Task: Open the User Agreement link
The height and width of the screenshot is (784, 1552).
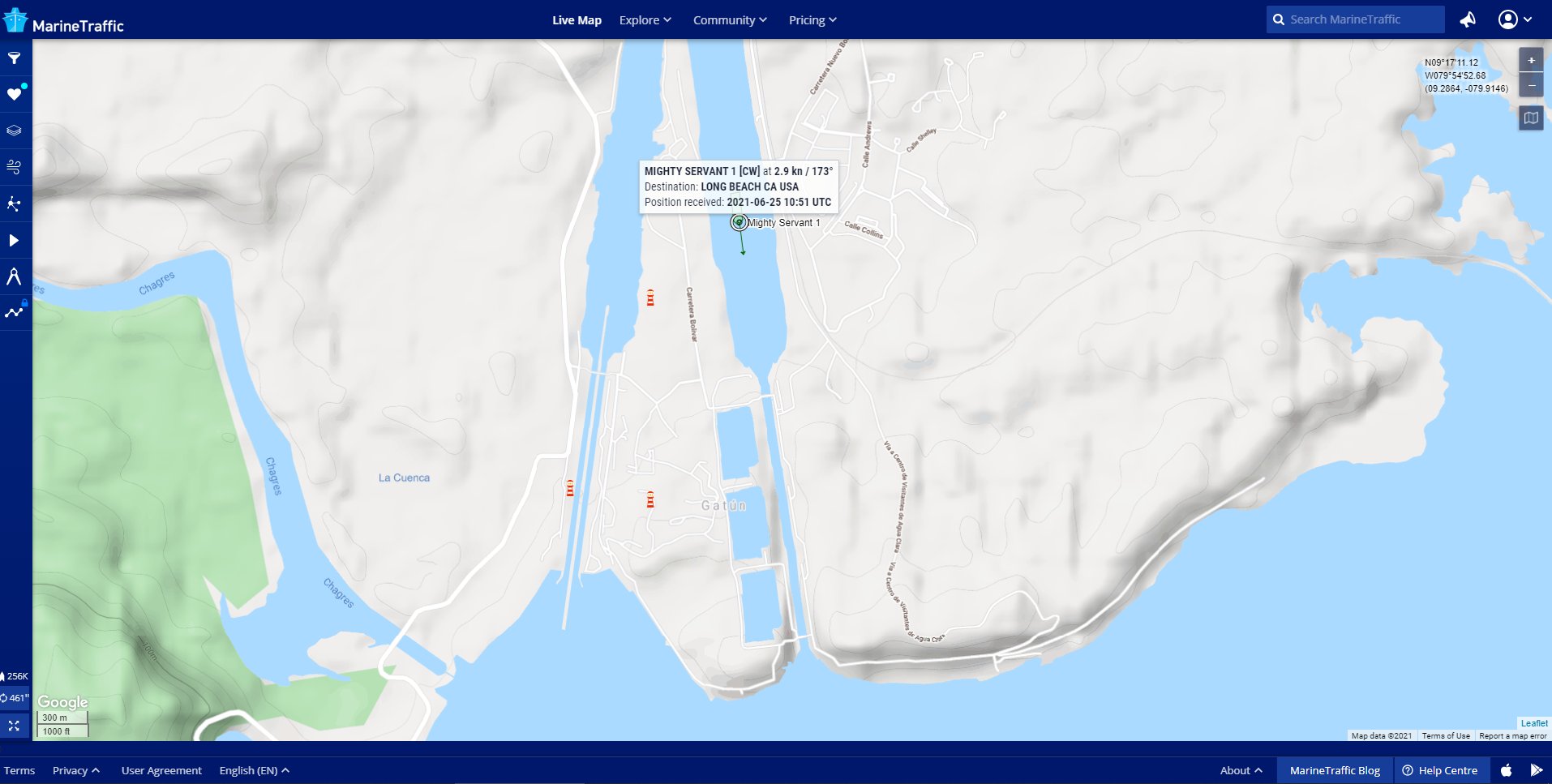Action: 161,770
